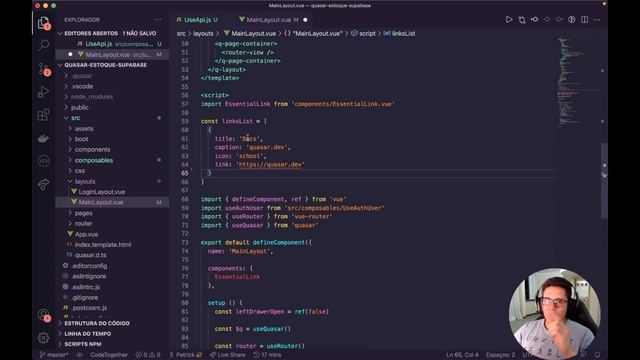Click errors and warnings count in status bar
Viewport: 640px width, 360px height.
(x=148, y=355)
